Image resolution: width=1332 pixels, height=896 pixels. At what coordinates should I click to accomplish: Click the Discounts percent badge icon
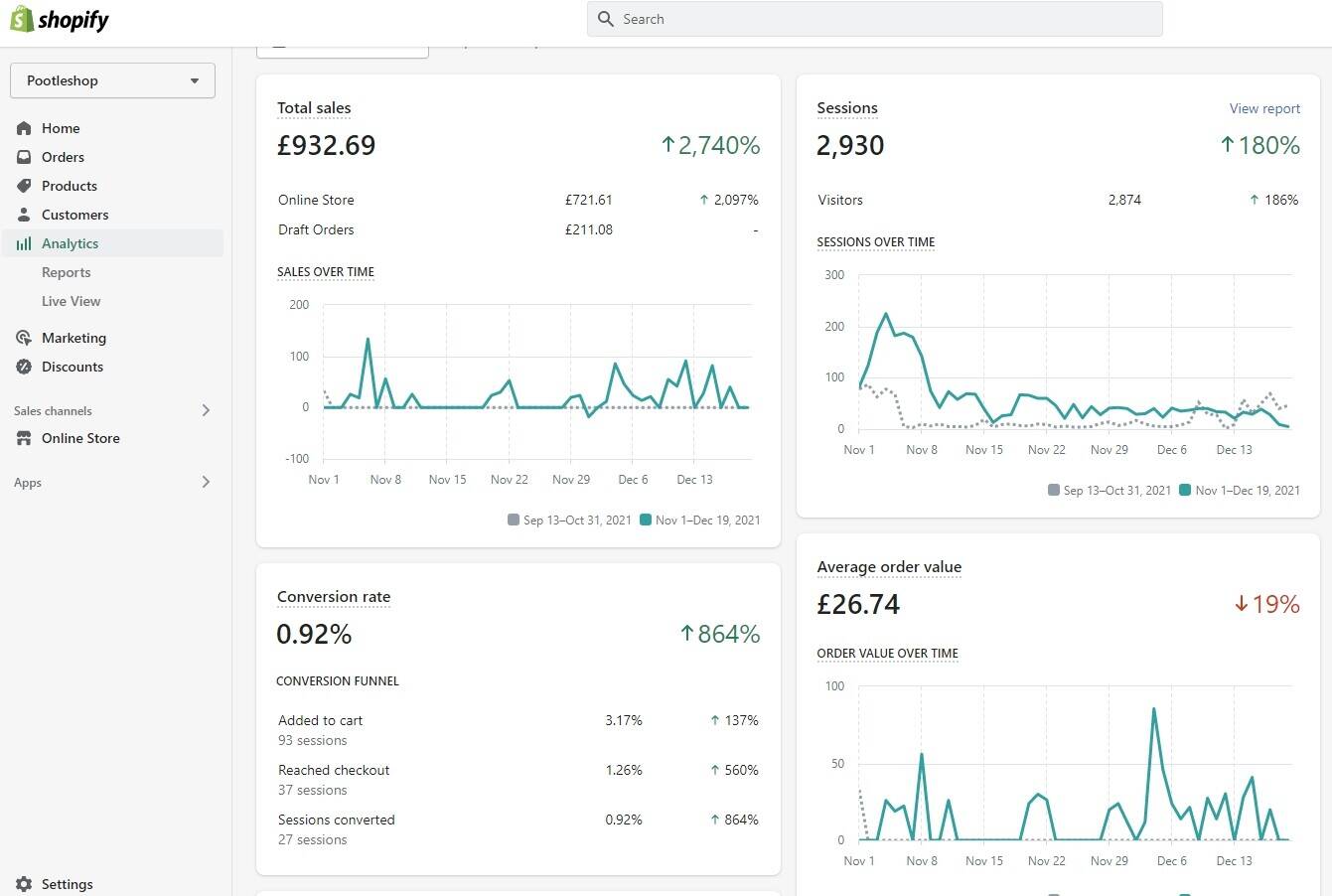[24, 367]
